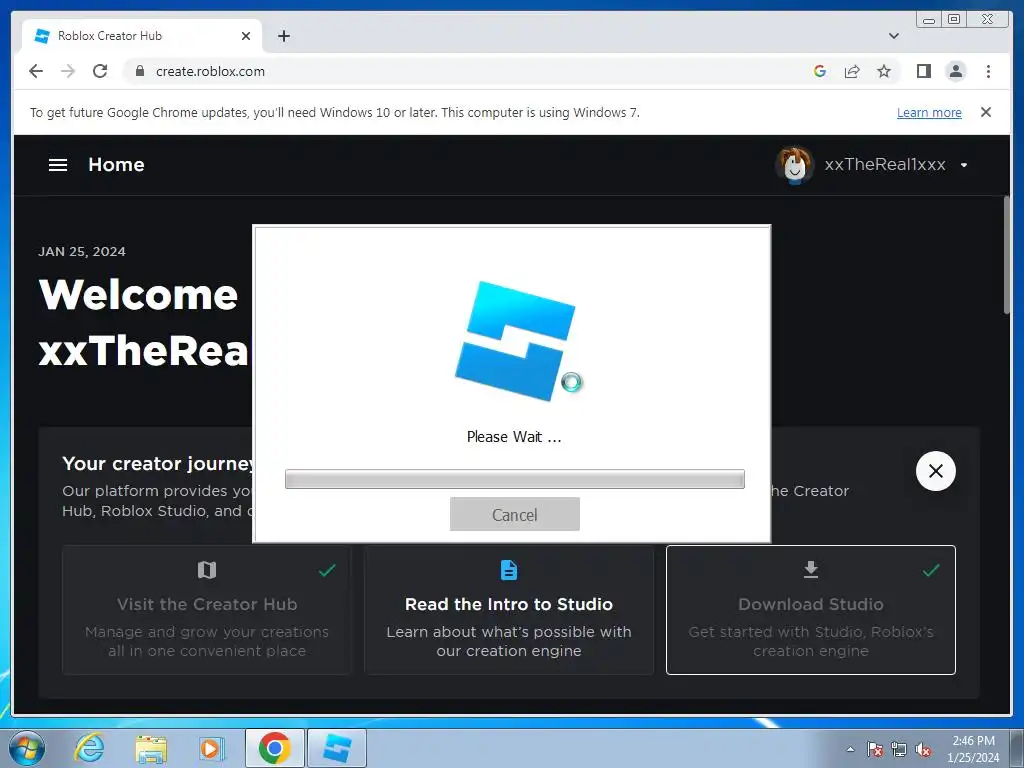
Task: Click the site lock icon in address bar
Action: (x=140, y=71)
